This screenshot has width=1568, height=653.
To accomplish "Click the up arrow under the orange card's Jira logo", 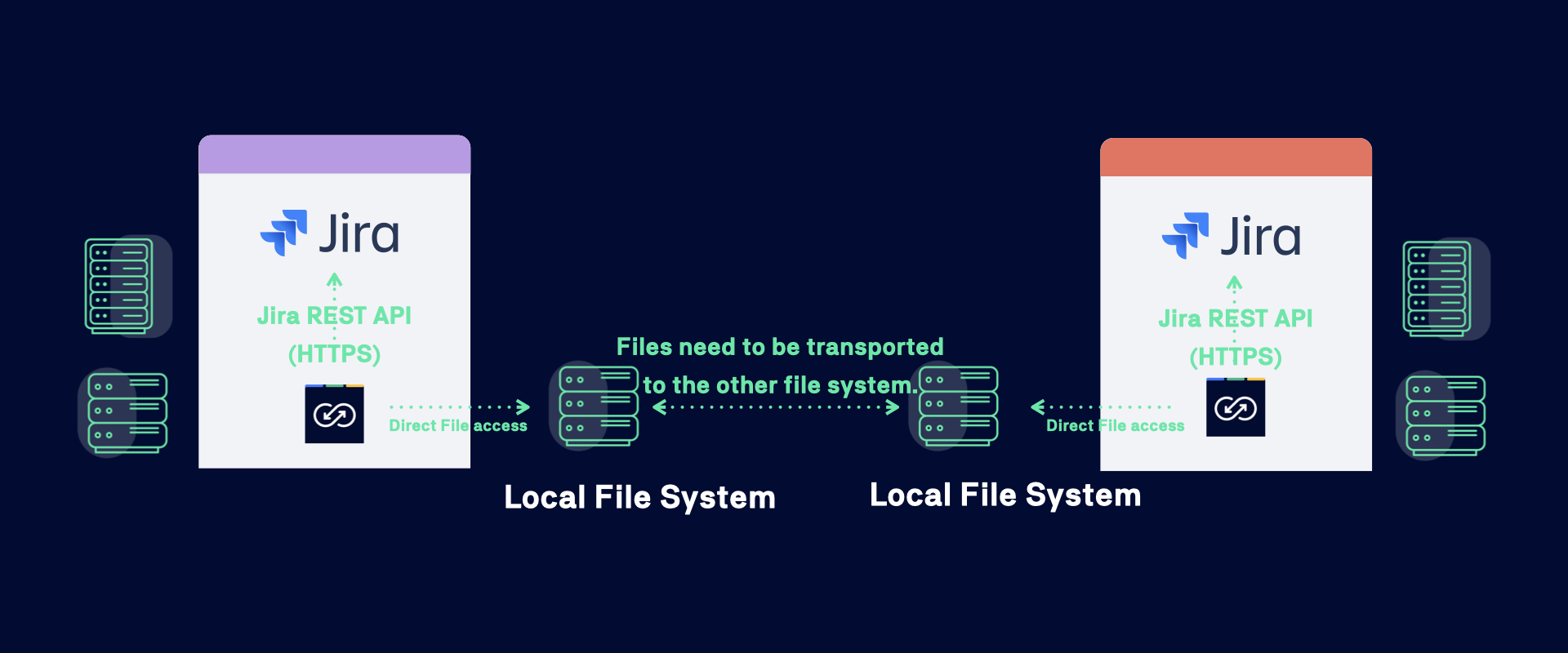I will 1235,284.
